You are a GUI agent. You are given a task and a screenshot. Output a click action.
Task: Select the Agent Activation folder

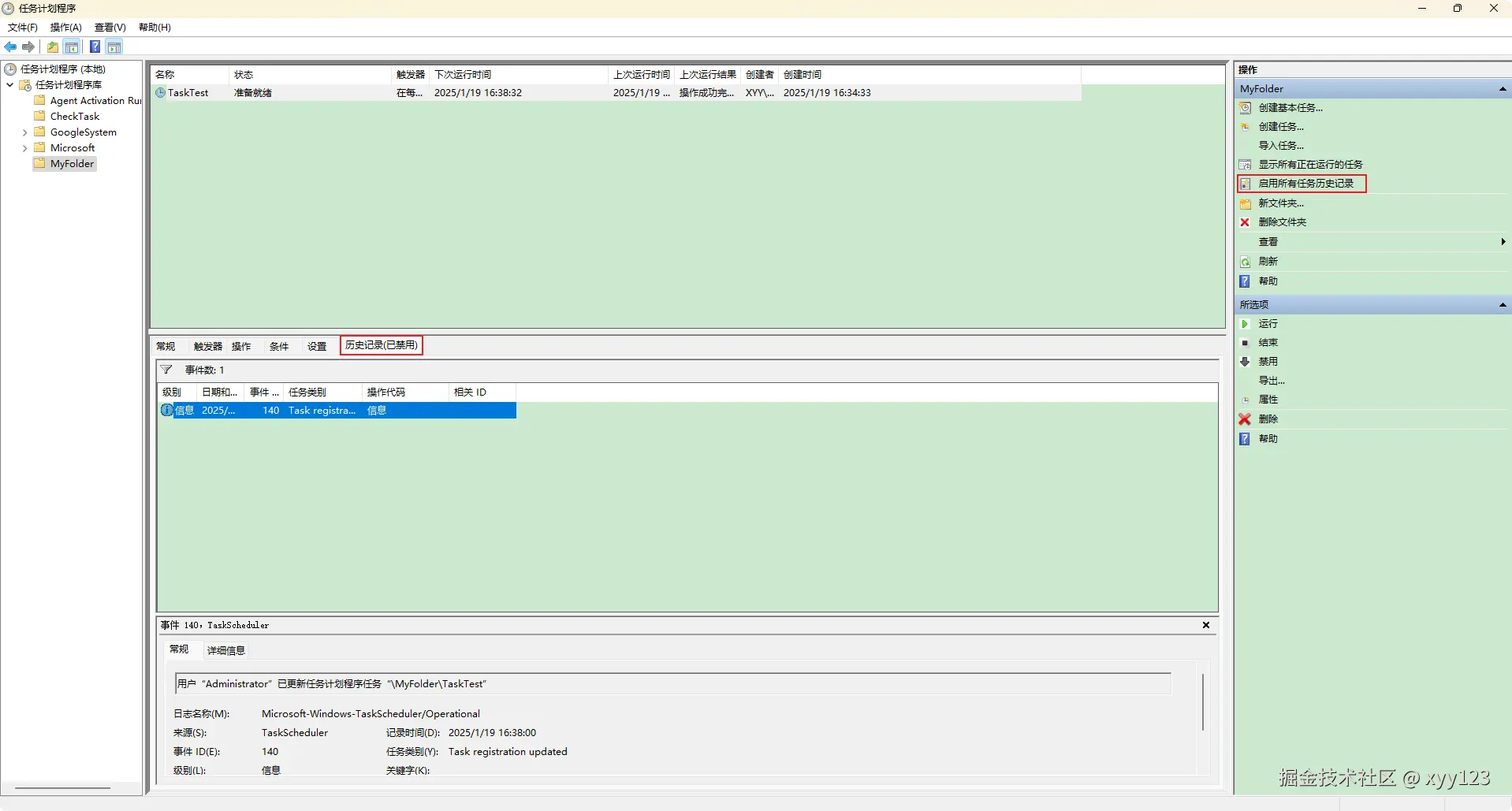tap(88, 101)
